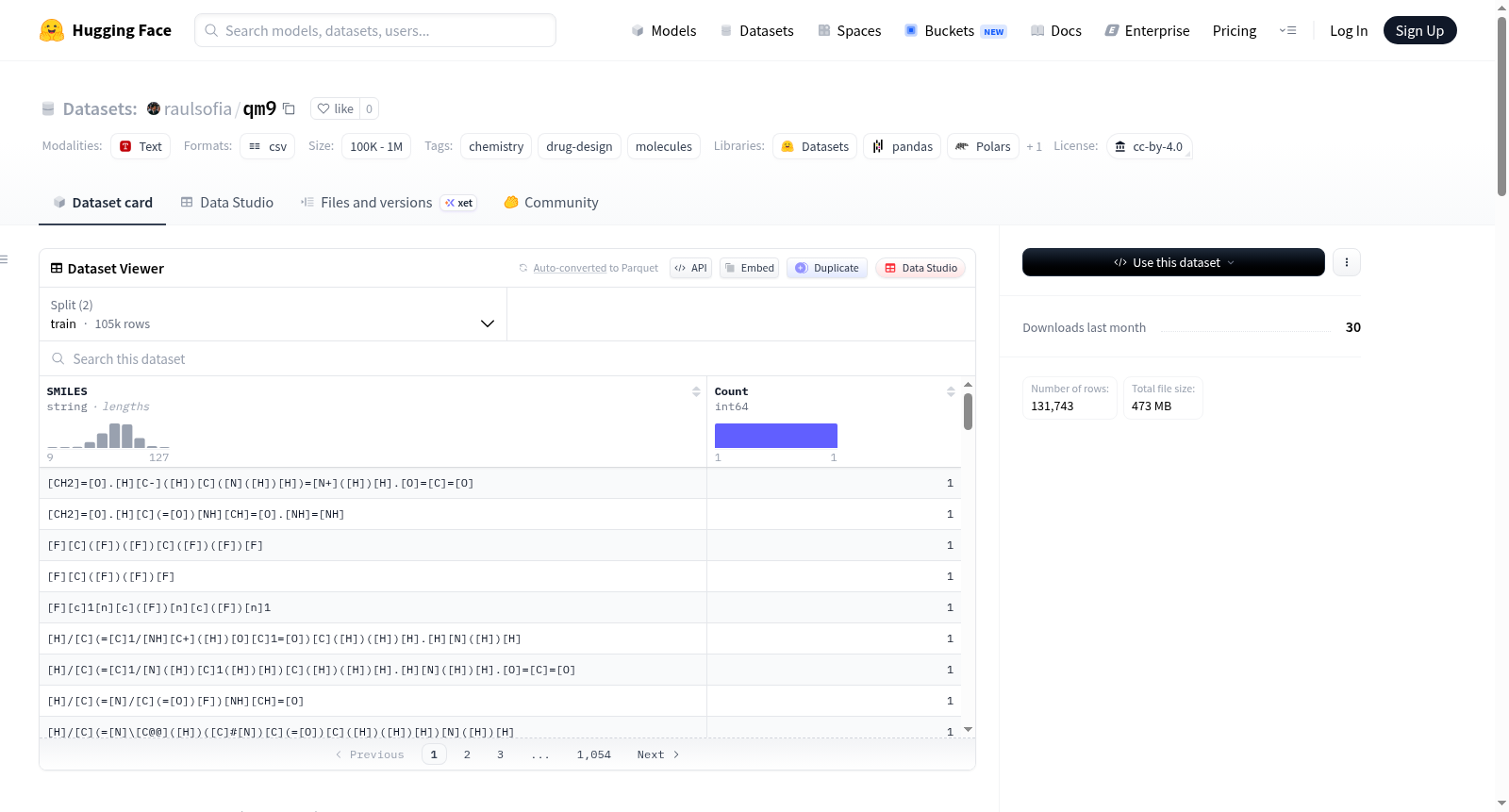Go to page 3 of results

[500, 754]
